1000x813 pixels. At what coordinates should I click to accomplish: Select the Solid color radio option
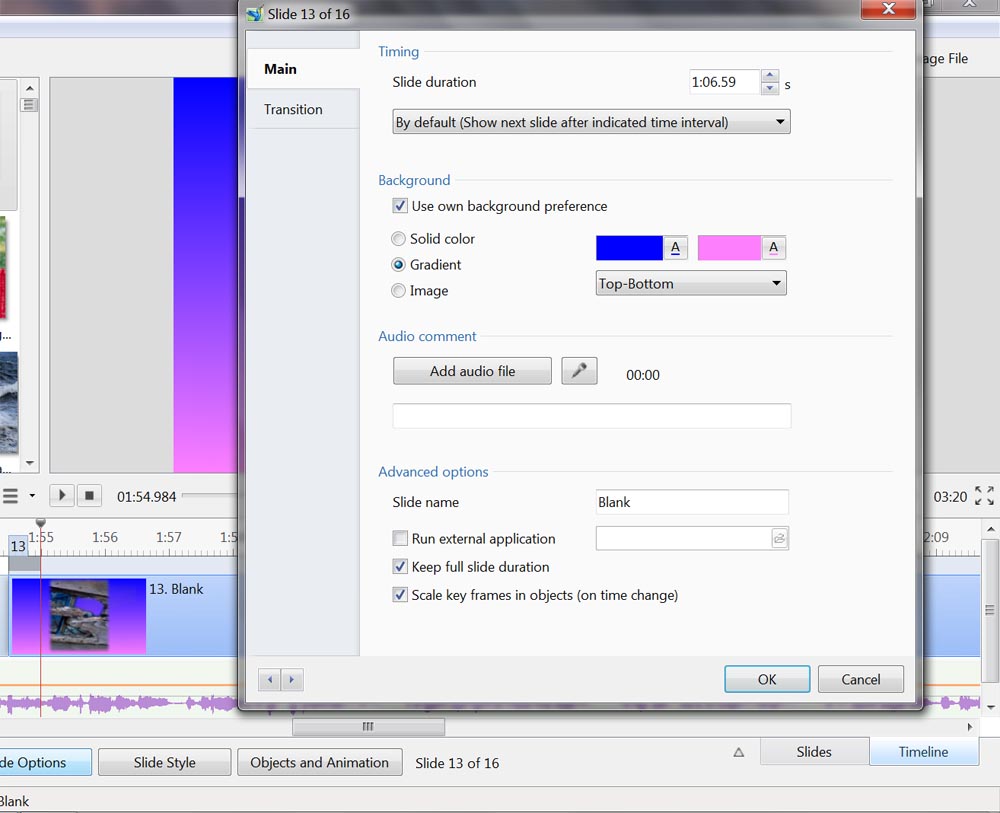(399, 239)
